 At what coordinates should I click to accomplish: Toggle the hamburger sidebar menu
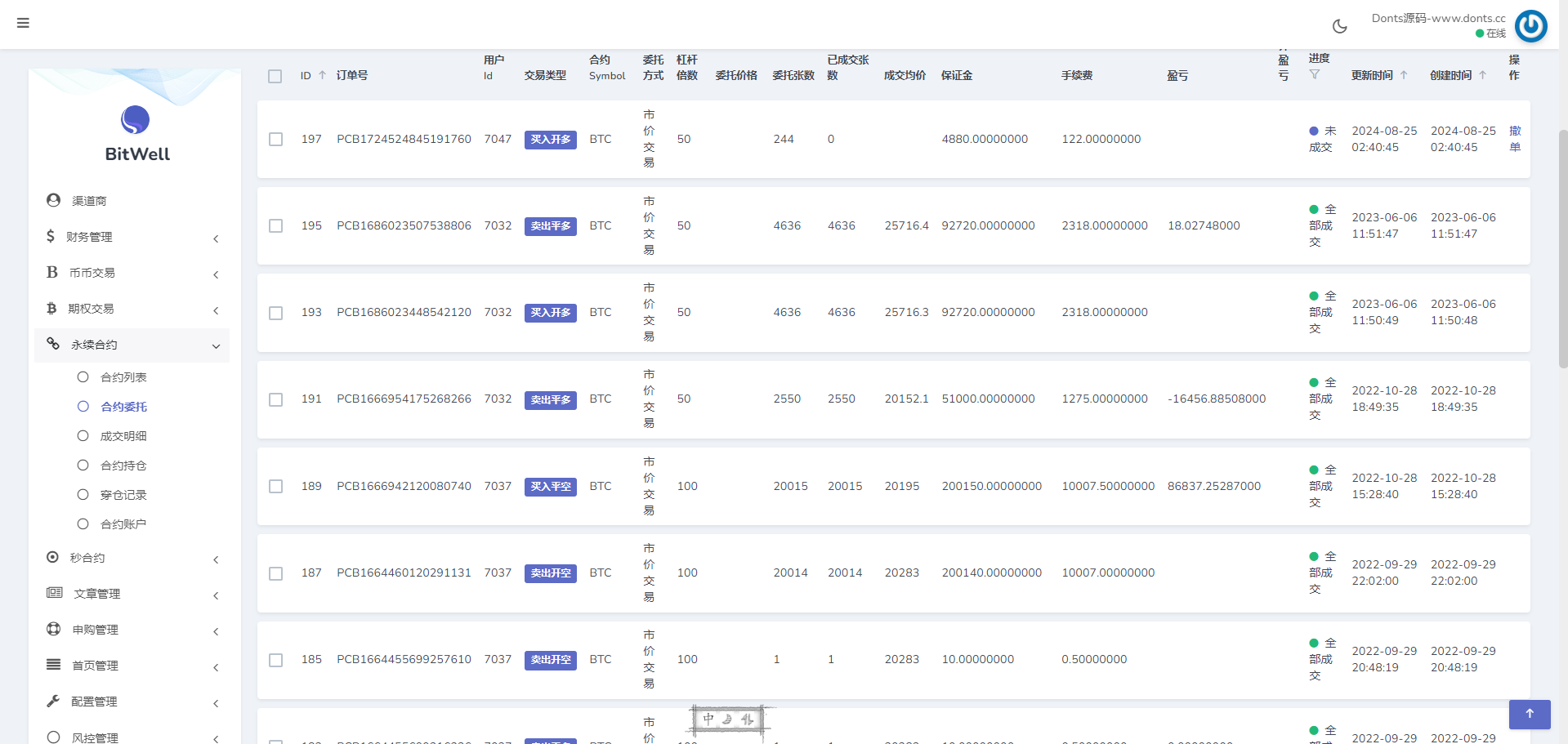point(23,23)
